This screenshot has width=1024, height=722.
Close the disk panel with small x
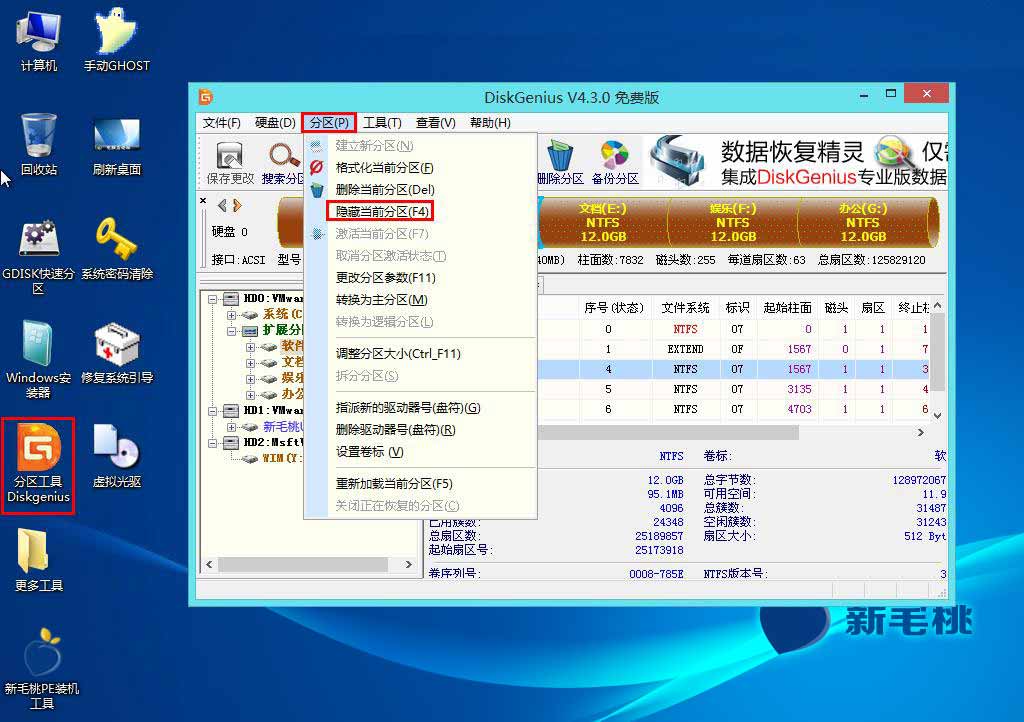point(203,201)
